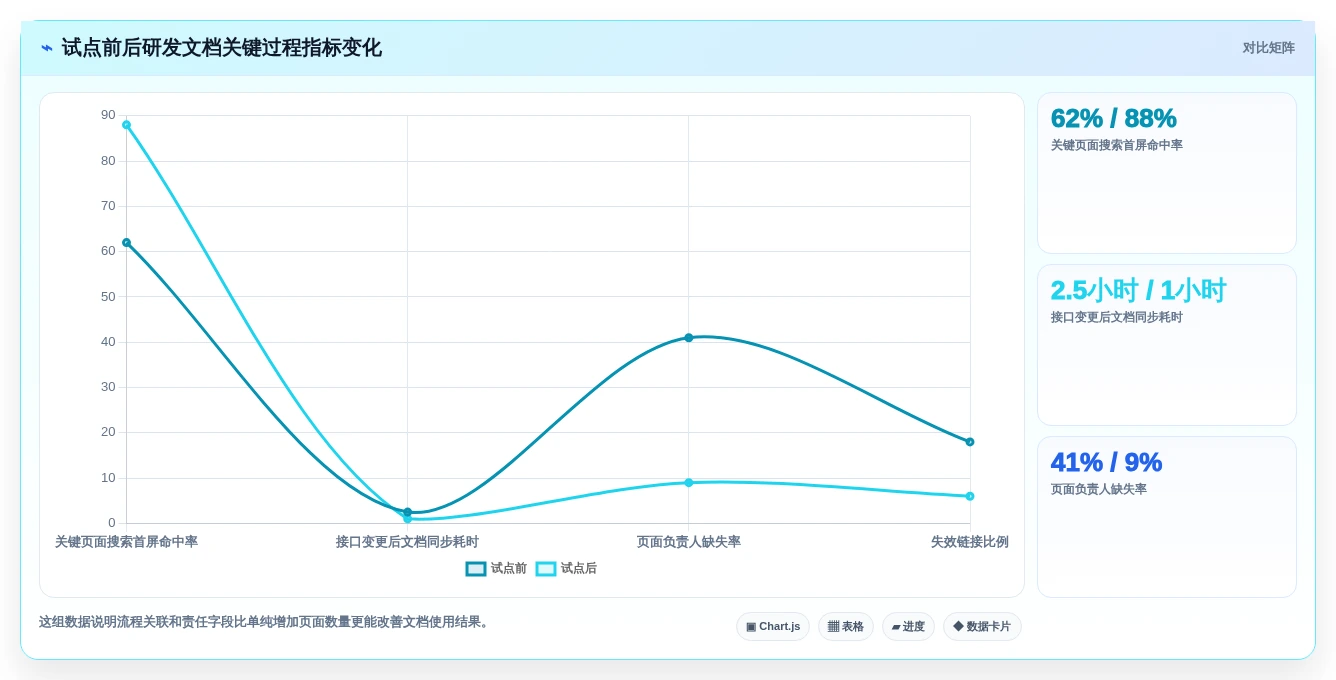This screenshot has height=680, width=1336.
Task: Click the 试点前 legend color box
Action: tap(476, 568)
